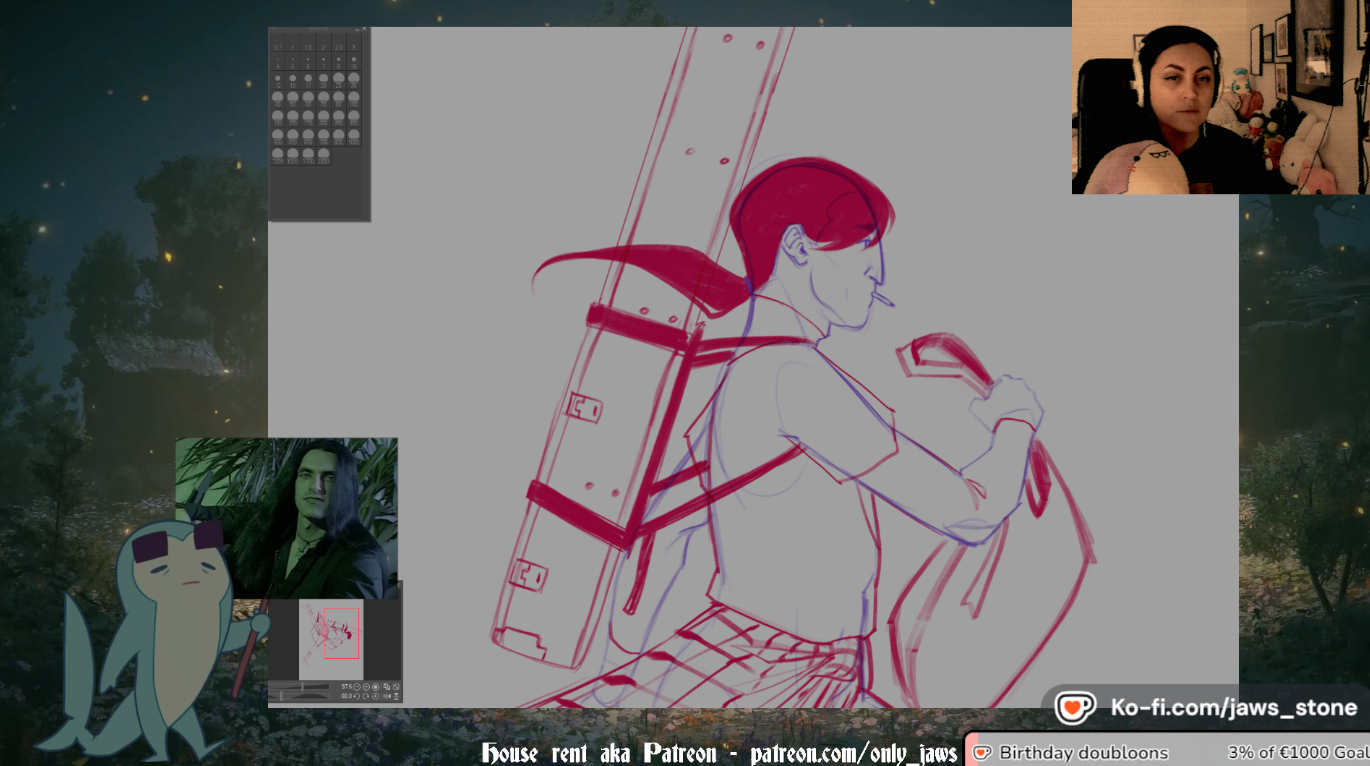Click zoom out in the Navigator

(357, 687)
